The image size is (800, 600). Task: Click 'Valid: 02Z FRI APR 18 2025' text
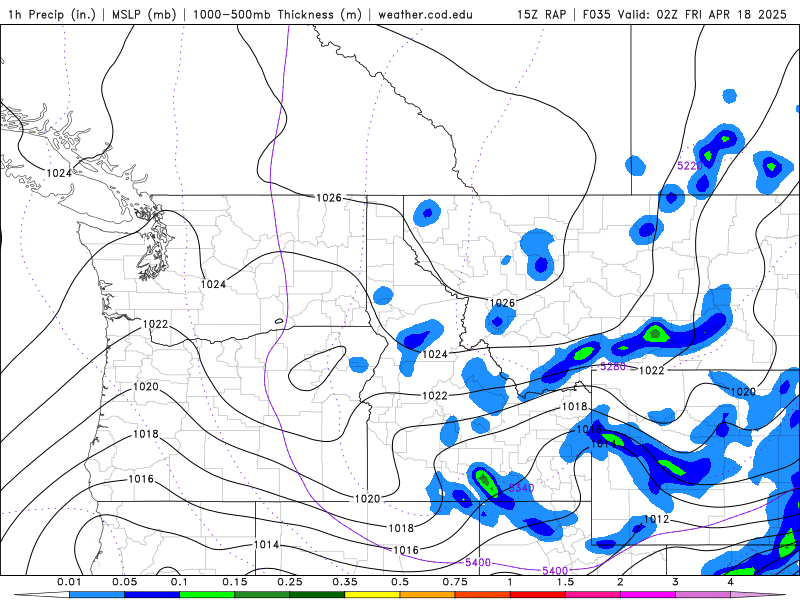702,14
